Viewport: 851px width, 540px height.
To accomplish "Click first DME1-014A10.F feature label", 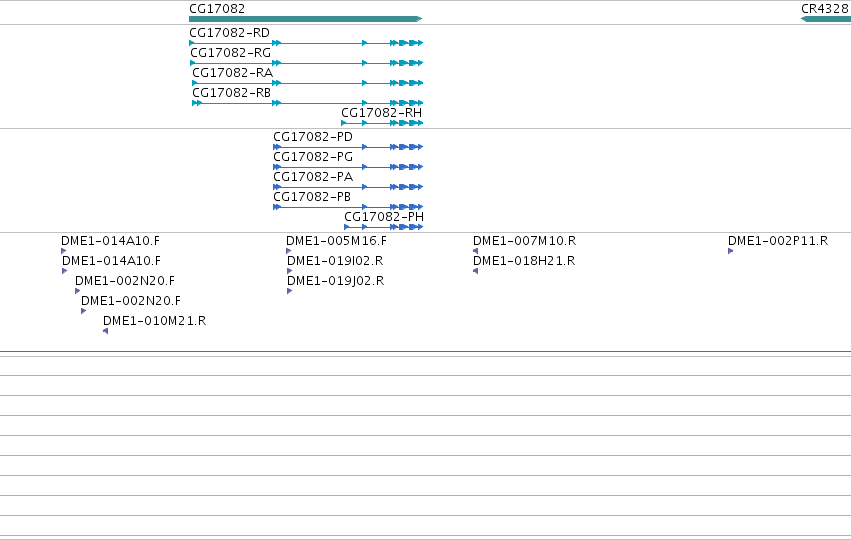I will click(x=111, y=241).
